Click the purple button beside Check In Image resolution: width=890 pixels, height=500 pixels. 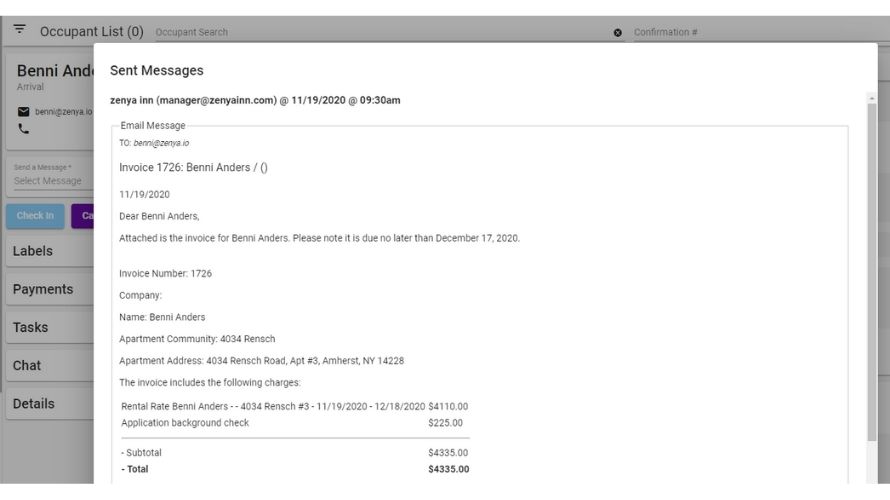click(83, 216)
